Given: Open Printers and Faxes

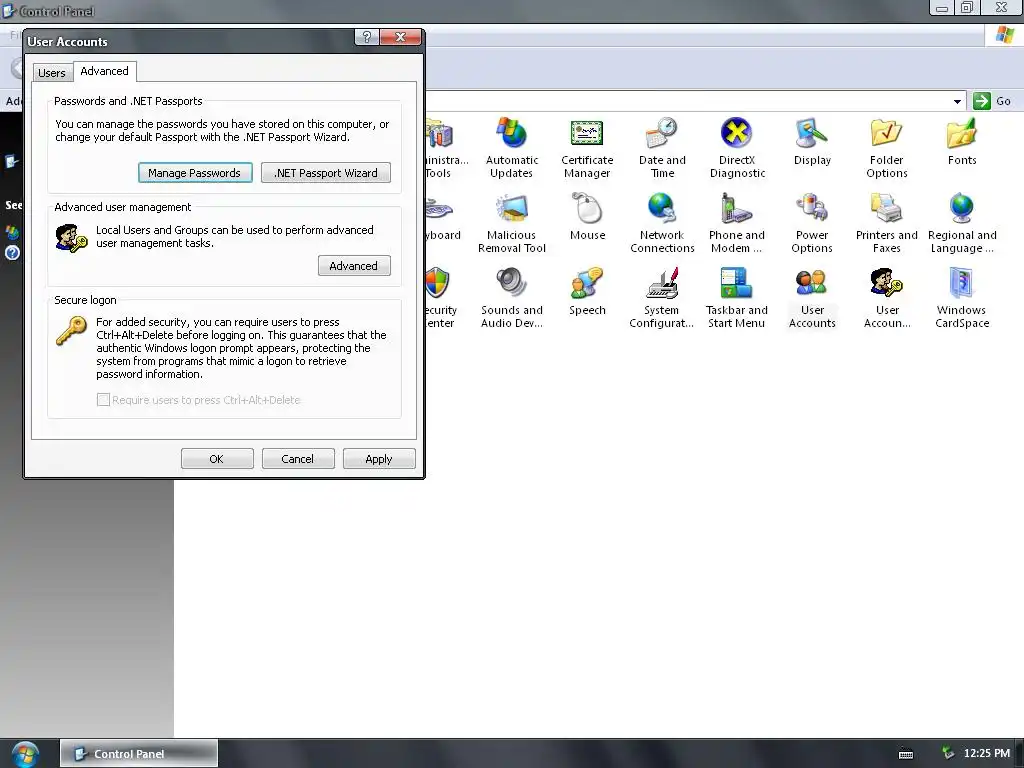Looking at the screenshot, I should (x=886, y=223).
